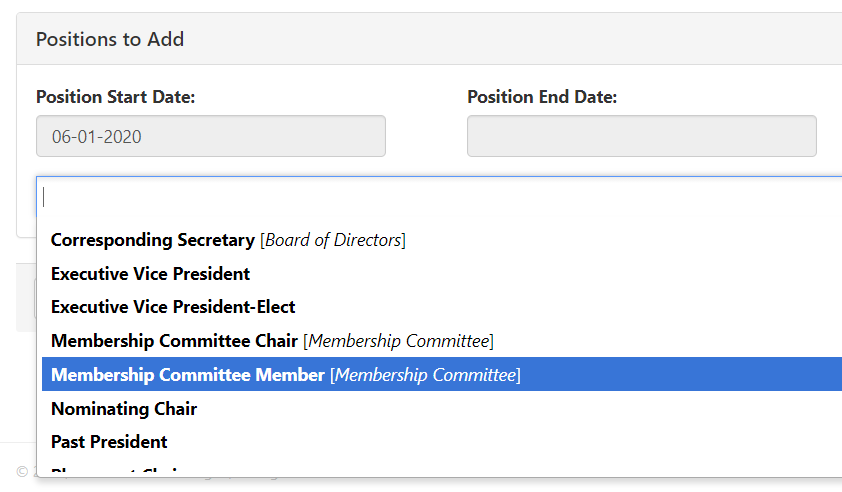Click Membership Committee tag on highlighted row
Screen dimensions: 842x492
[x=426, y=375]
